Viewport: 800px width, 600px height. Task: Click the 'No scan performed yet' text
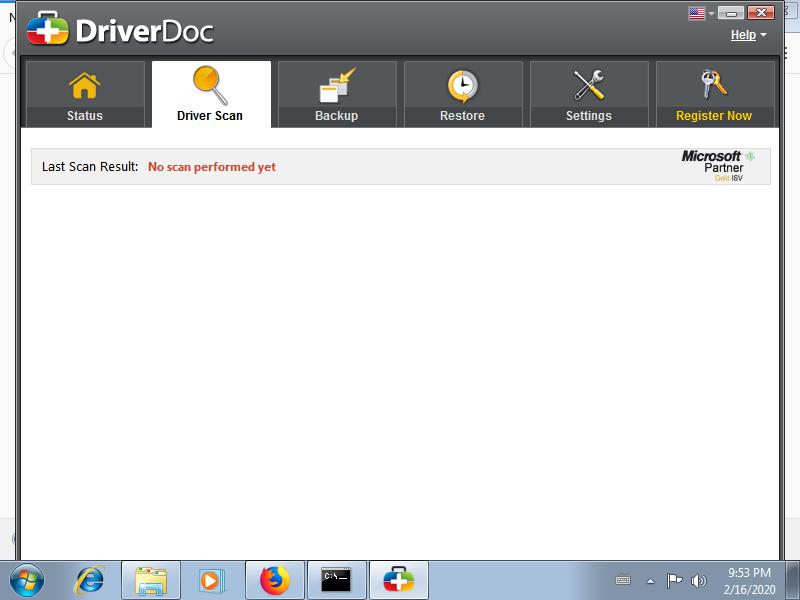pos(212,167)
